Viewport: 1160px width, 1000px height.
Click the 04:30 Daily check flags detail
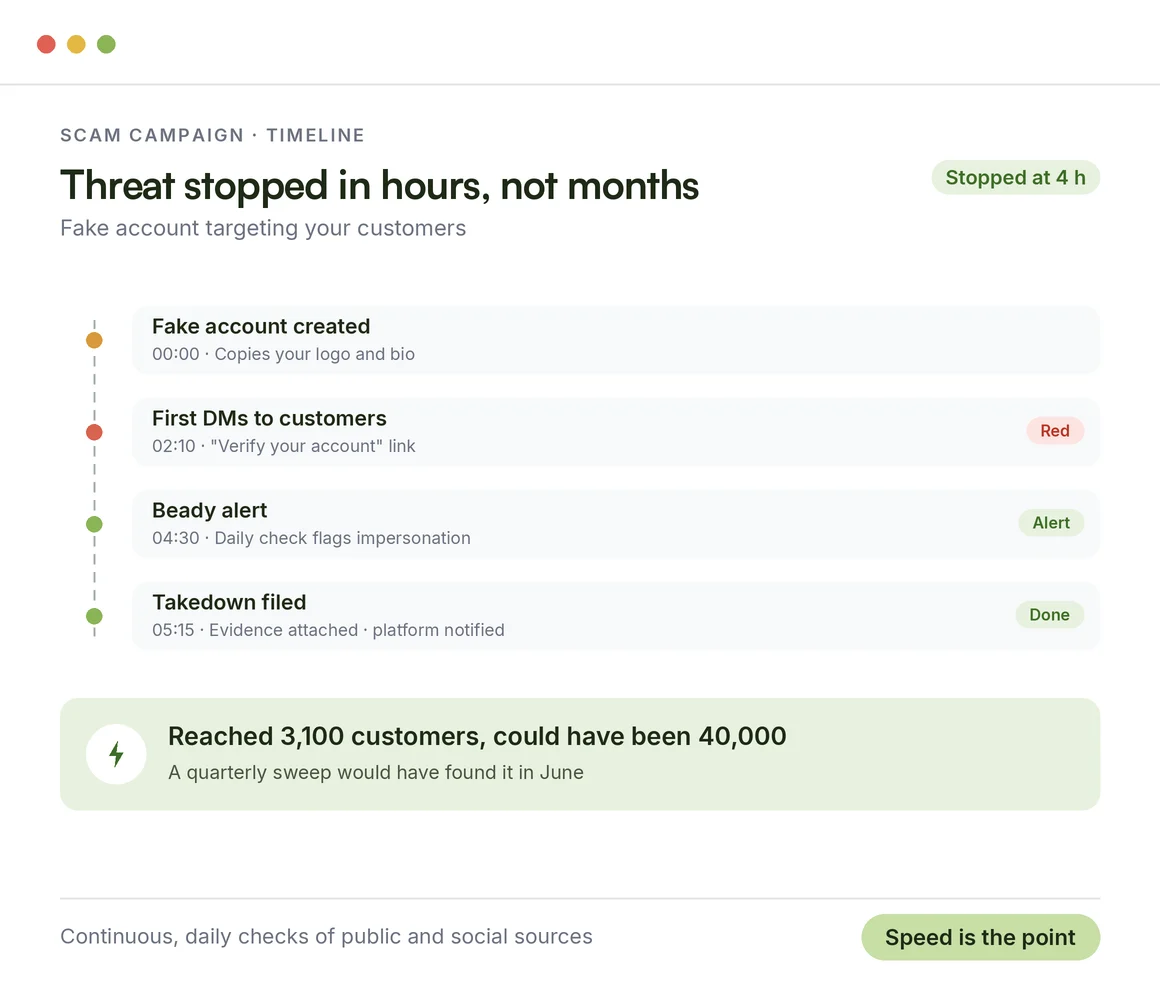point(311,538)
